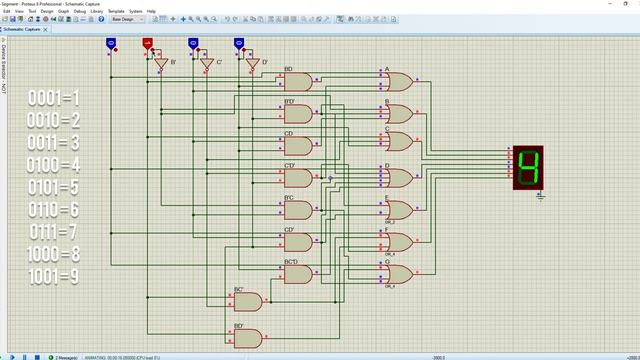The width and height of the screenshot is (640, 360).
Task: Open the Bill of Materials toolbar icon
Action: (x=76, y=19)
